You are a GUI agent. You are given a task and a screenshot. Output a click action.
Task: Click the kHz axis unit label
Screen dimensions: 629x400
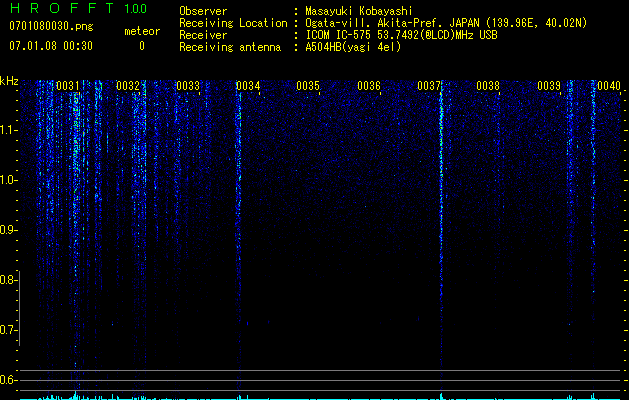9,81
